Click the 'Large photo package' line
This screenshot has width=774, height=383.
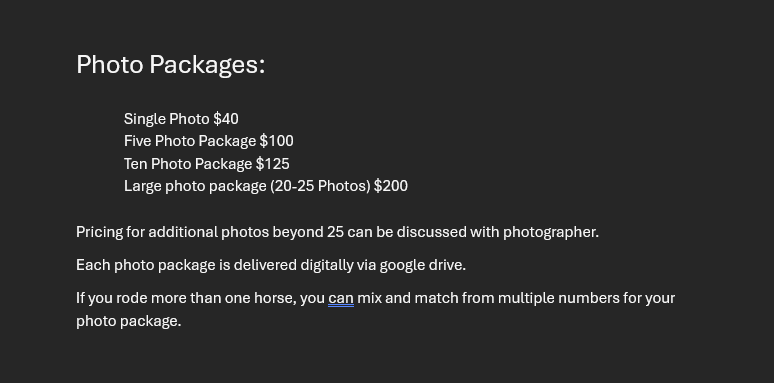[x=266, y=186]
